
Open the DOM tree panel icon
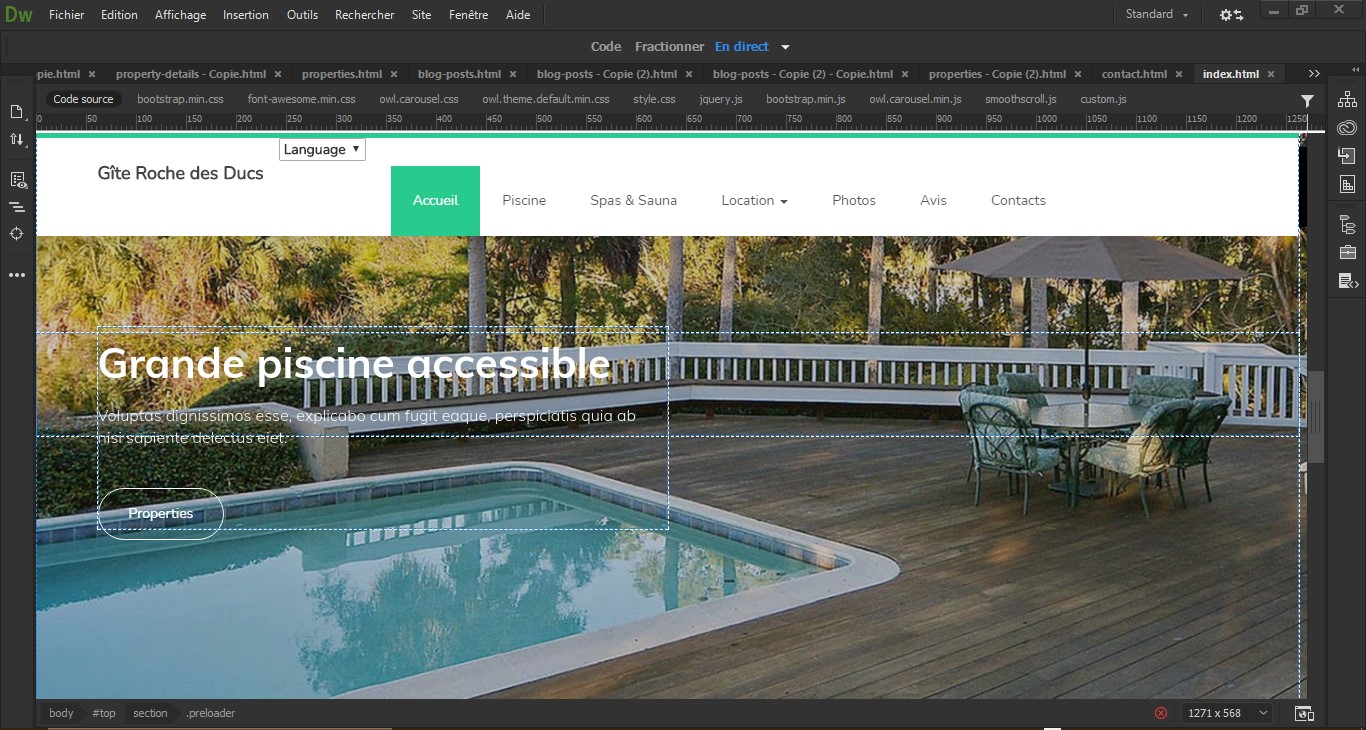point(1347,225)
